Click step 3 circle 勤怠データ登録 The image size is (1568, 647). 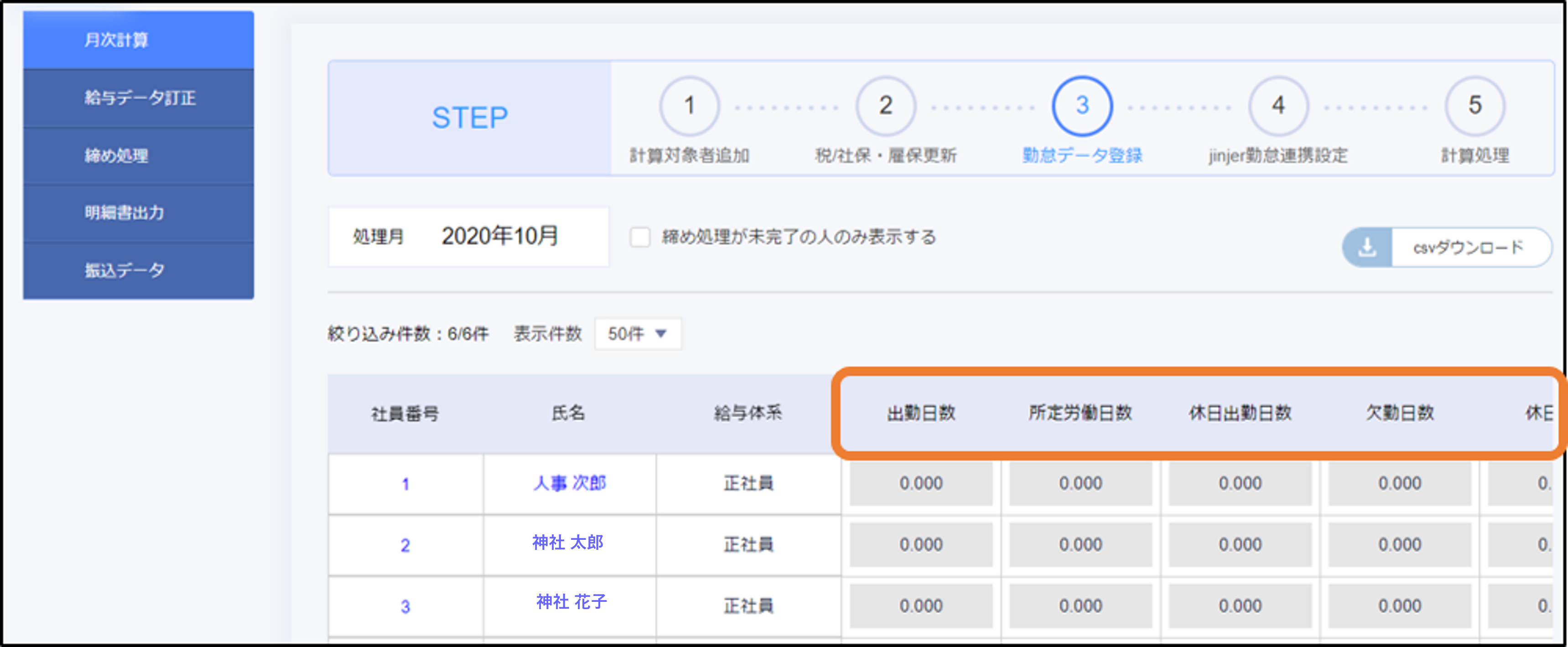[1082, 106]
